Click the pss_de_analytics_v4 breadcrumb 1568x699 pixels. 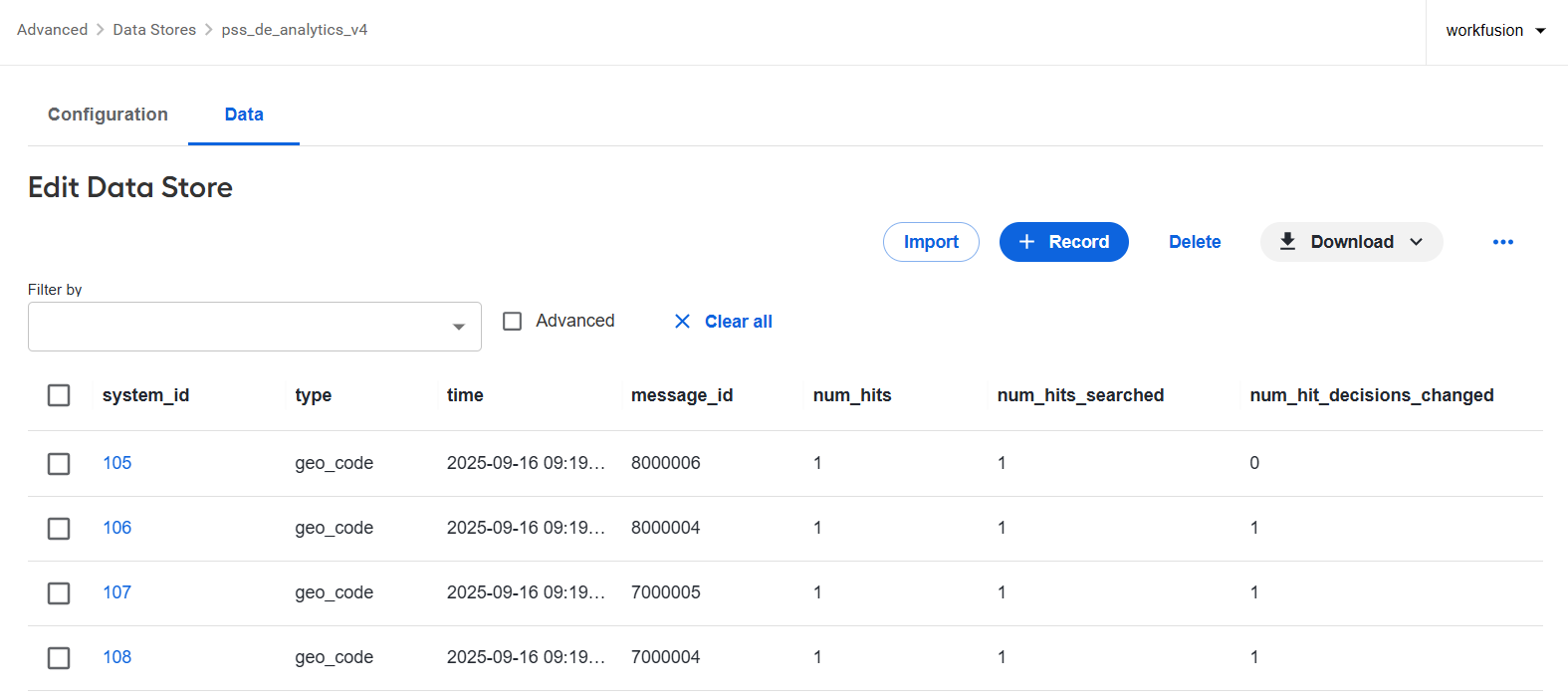[295, 30]
